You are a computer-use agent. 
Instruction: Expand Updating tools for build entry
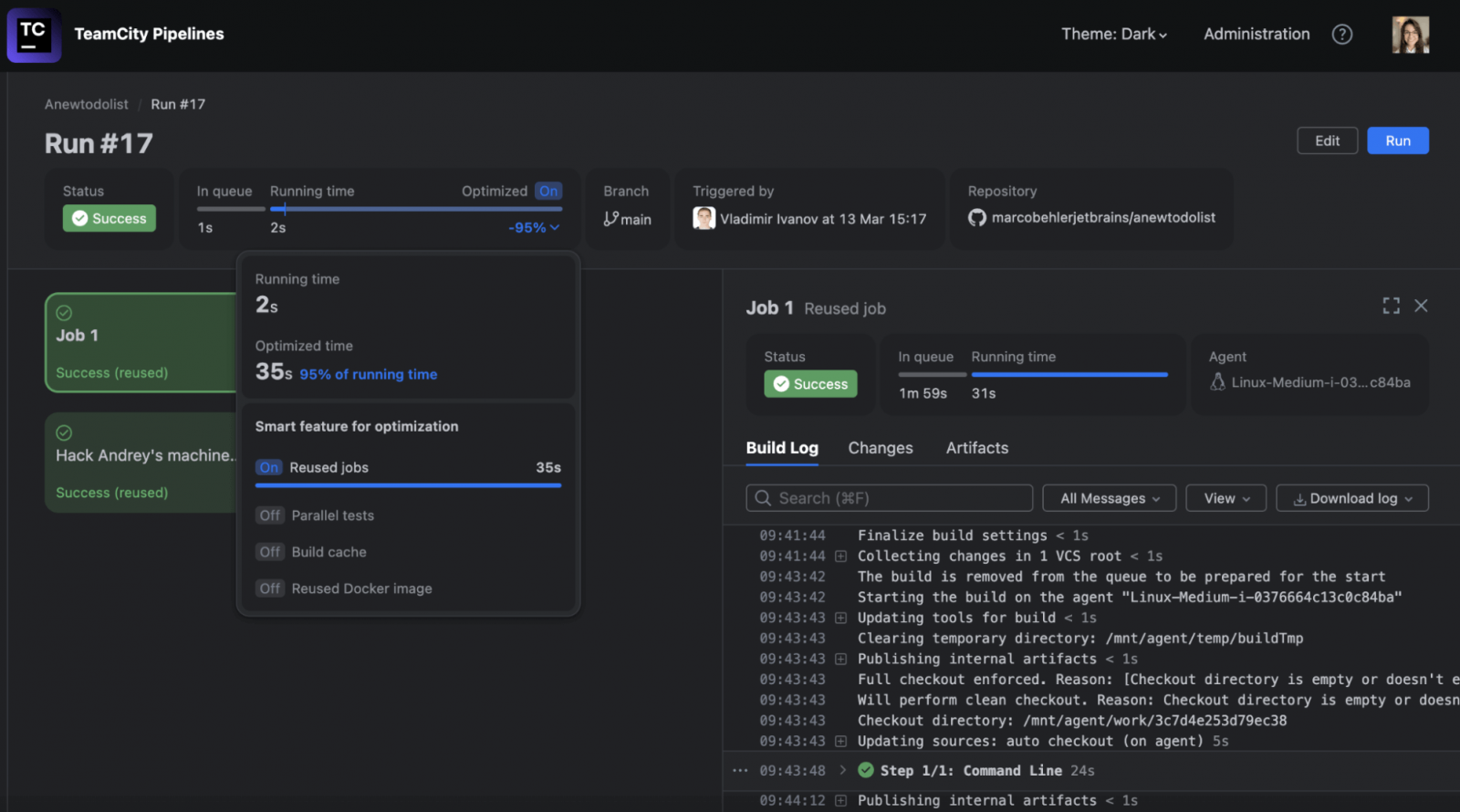(840, 619)
